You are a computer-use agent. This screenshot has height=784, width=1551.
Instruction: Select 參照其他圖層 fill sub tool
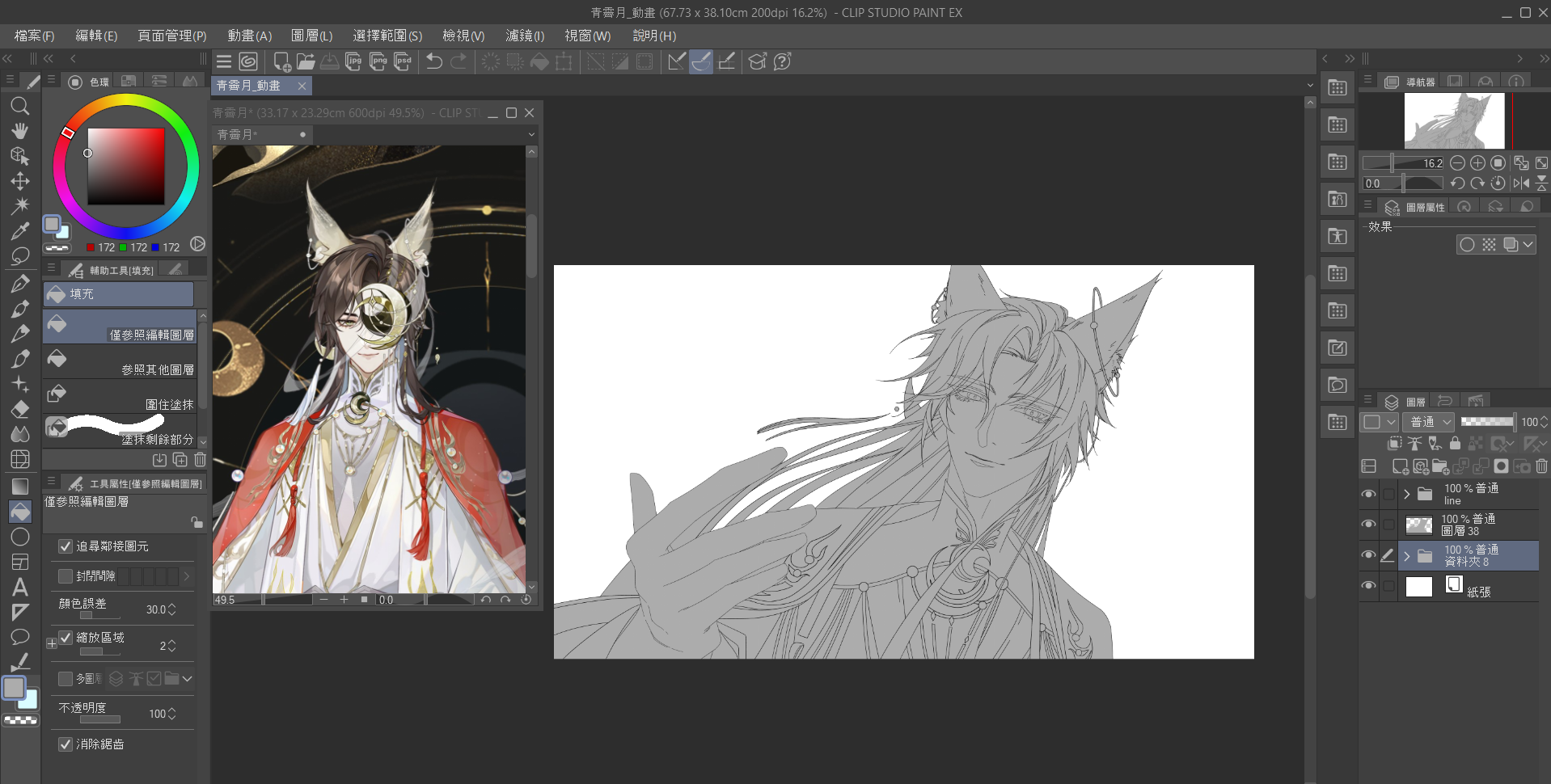coord(120,362)
